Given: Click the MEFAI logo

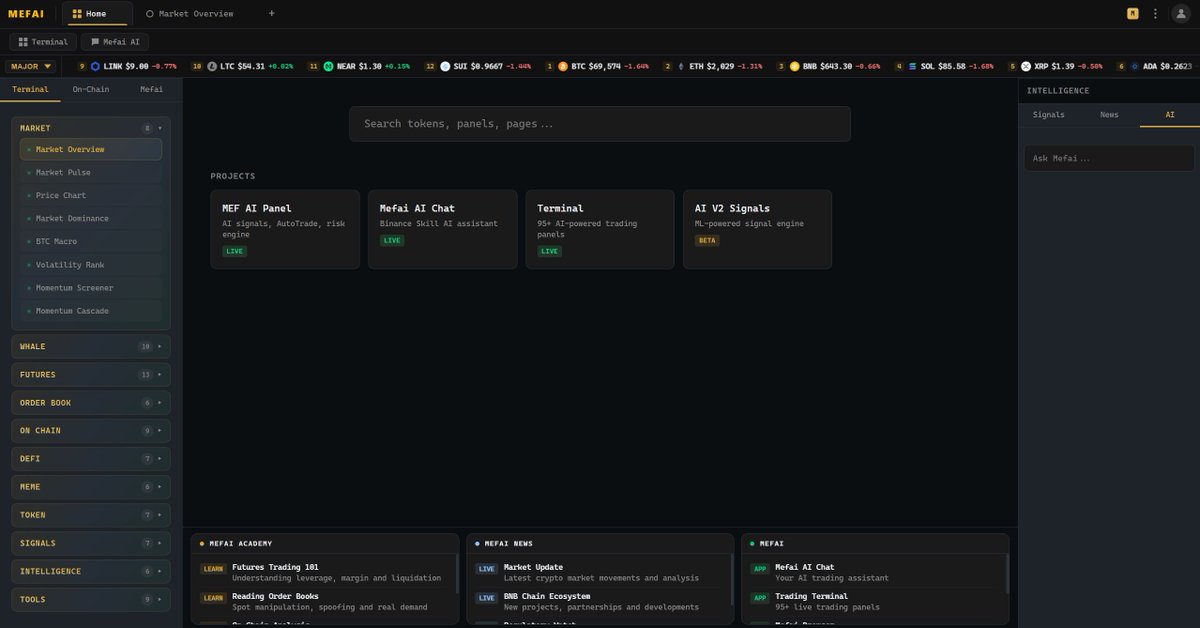Looking at the screenshot, I should click(27, 14).
